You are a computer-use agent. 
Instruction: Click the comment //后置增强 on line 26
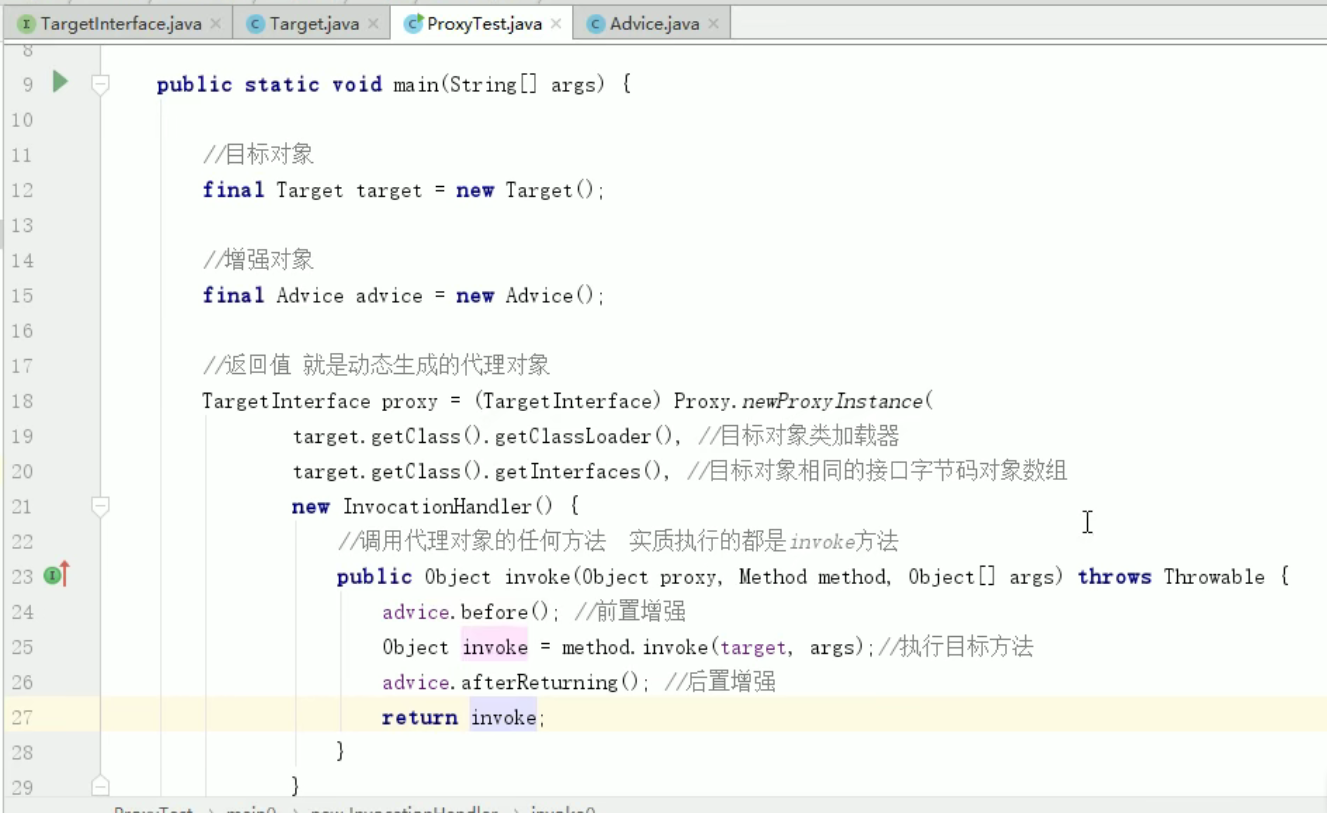(720, 682)
